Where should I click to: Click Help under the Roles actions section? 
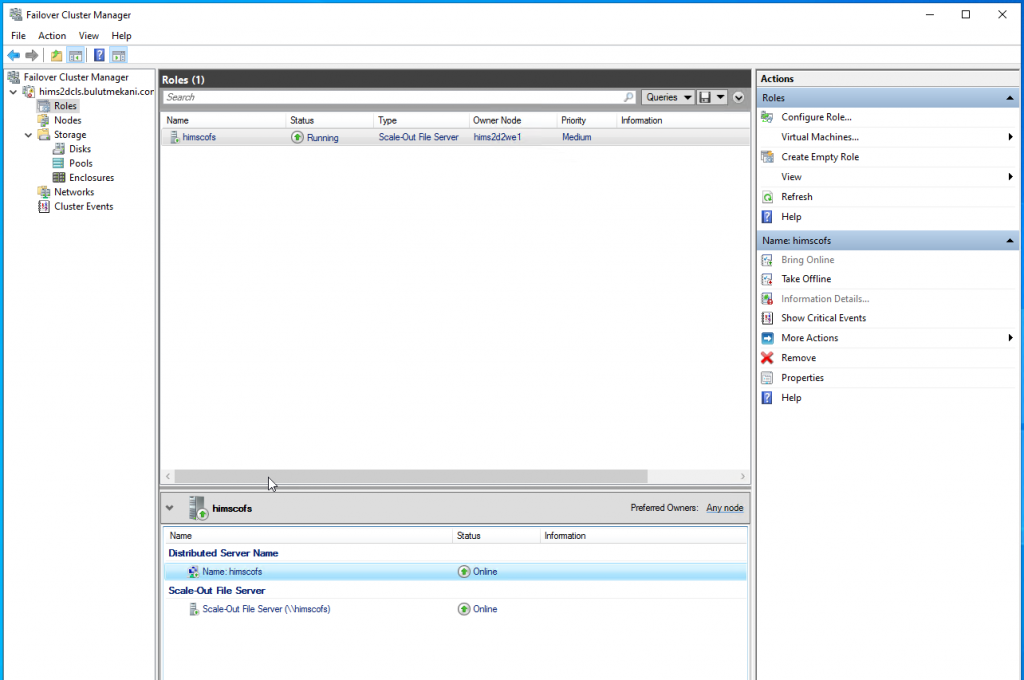791,217
